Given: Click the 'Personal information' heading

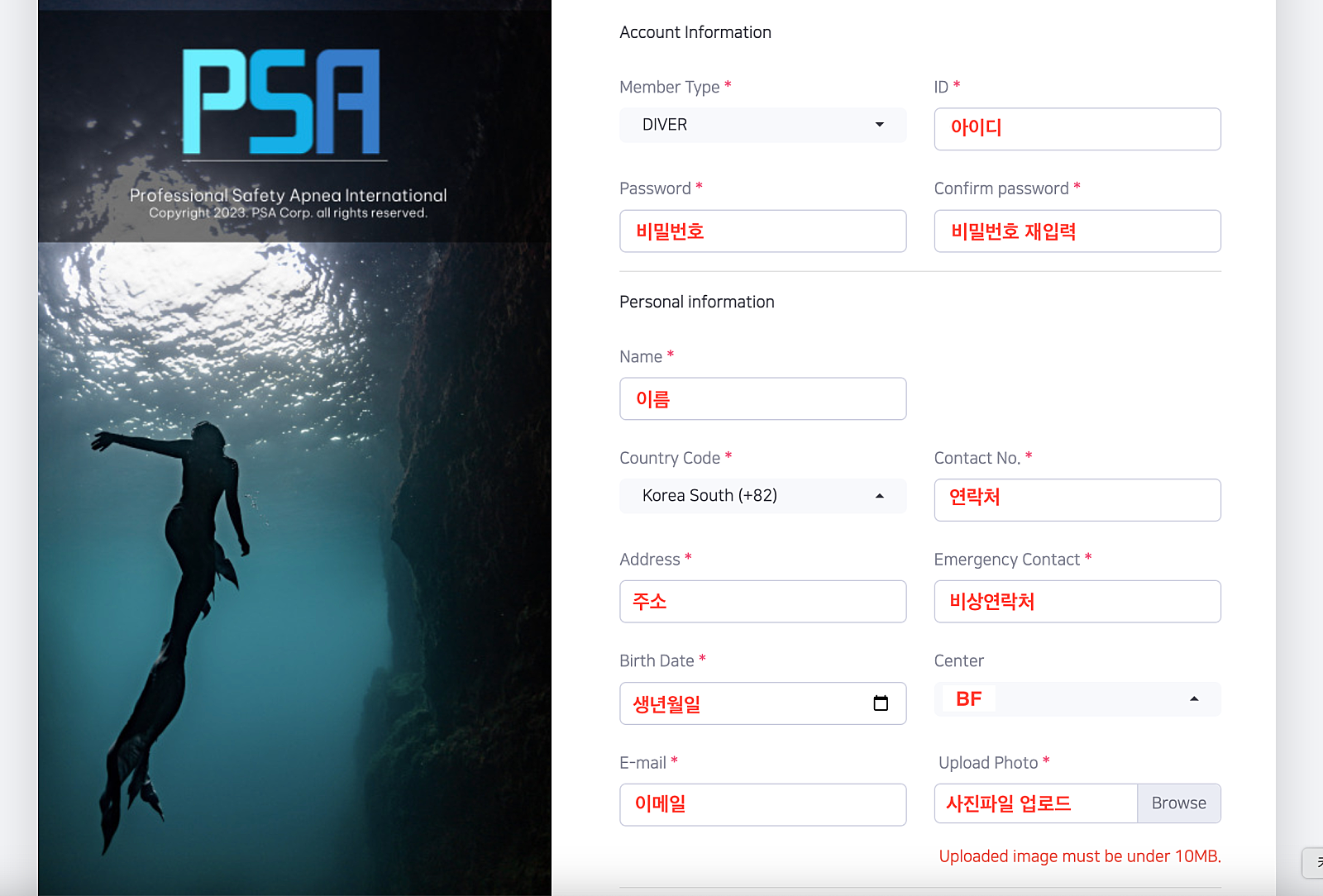Looking at the screenshot, I should coord(697,302).
